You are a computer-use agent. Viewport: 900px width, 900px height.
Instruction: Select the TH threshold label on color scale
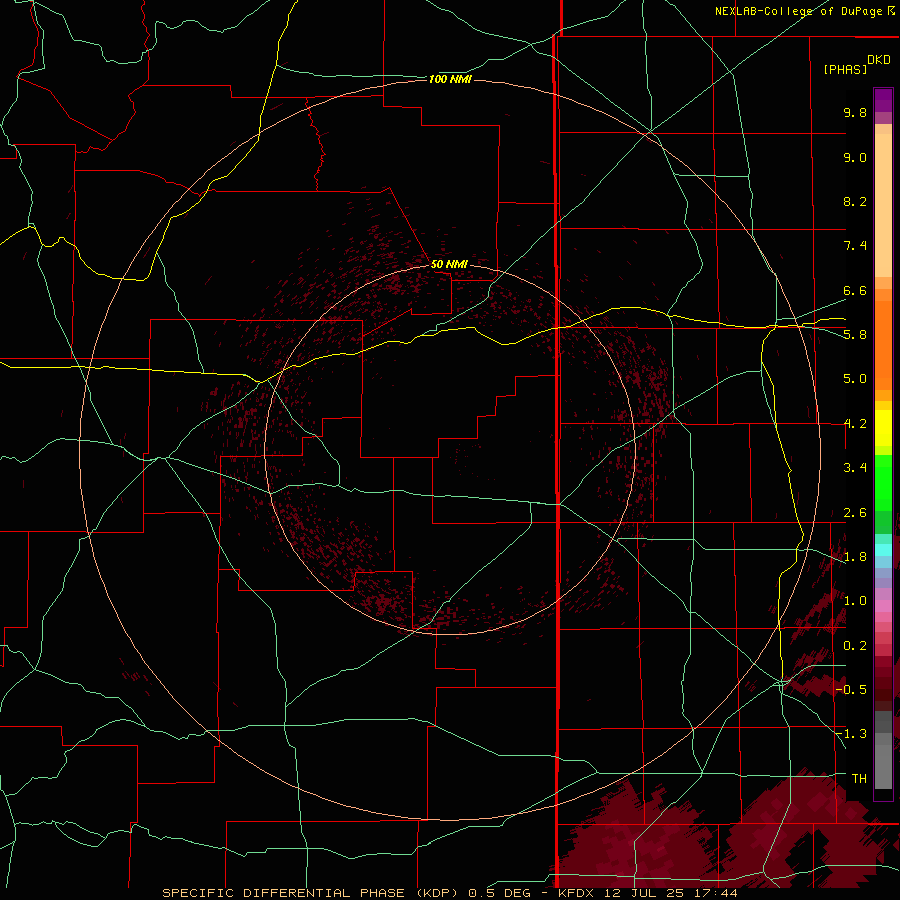tap(859, 779)
